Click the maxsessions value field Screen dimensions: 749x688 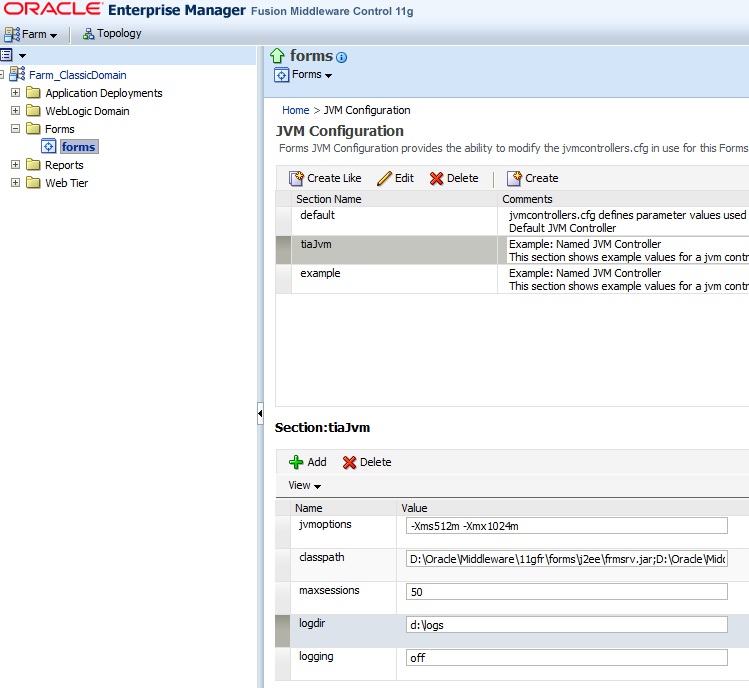[567, 591]
